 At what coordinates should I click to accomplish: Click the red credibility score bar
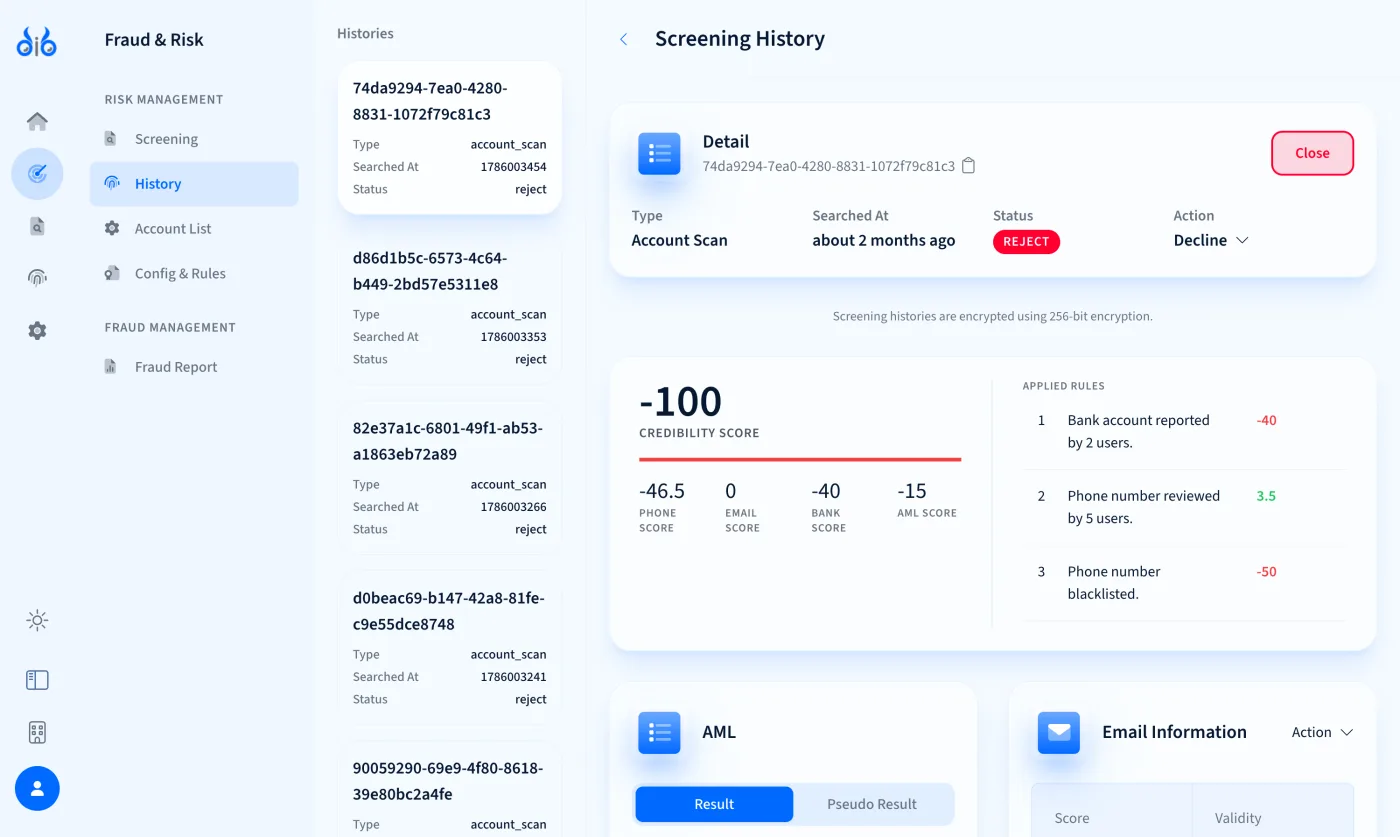pos(800,460)
